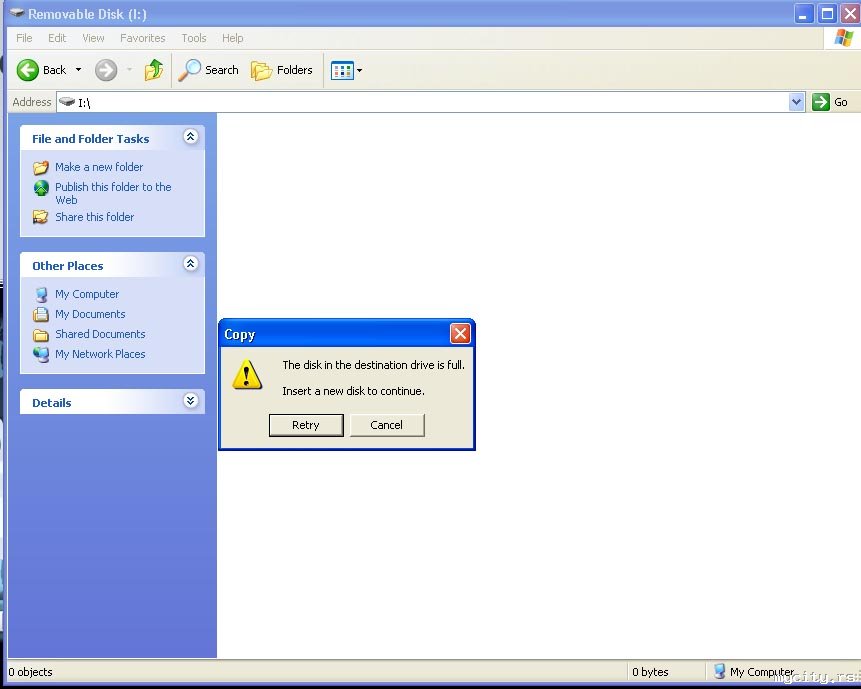Click the My Computer icon in sidebar
861x689 pixels.
pos(41,295)
